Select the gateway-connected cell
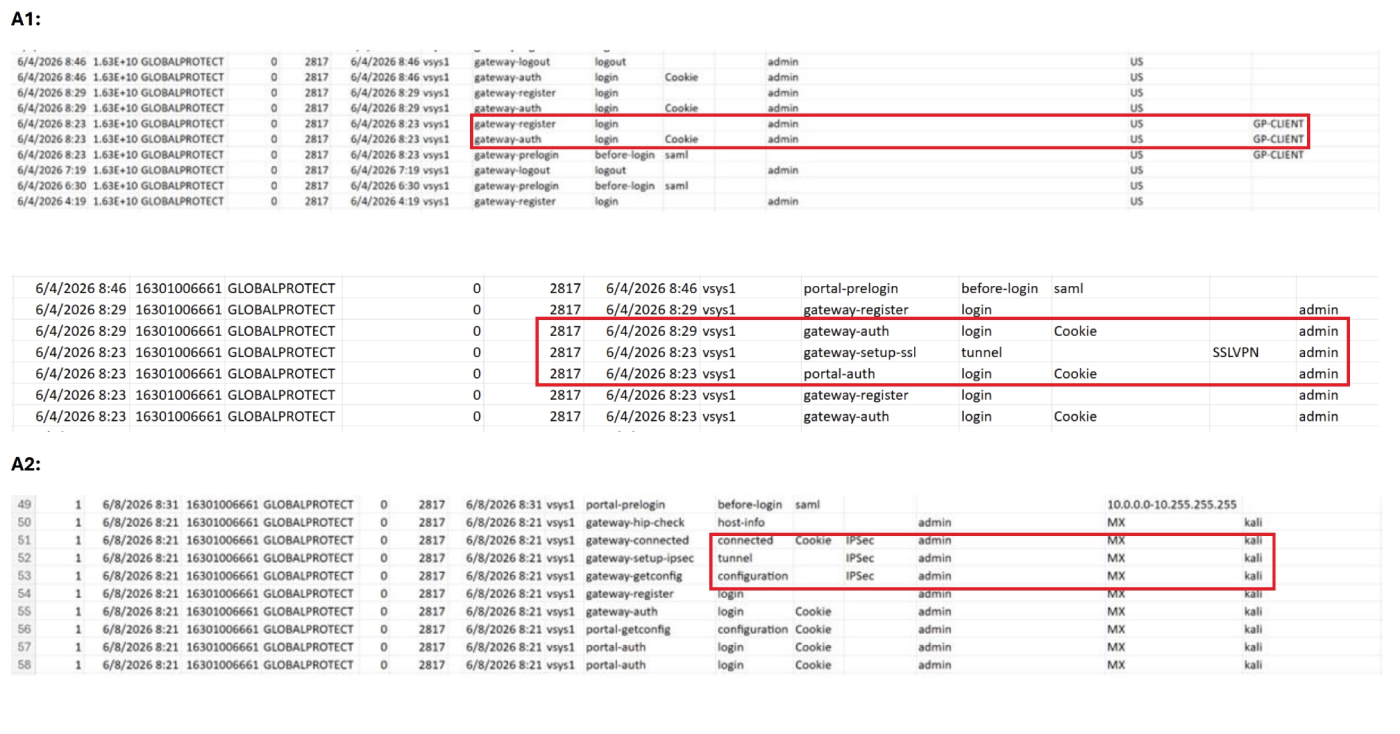This screenshot has height=734, width=1400. (x=637, y=540)
